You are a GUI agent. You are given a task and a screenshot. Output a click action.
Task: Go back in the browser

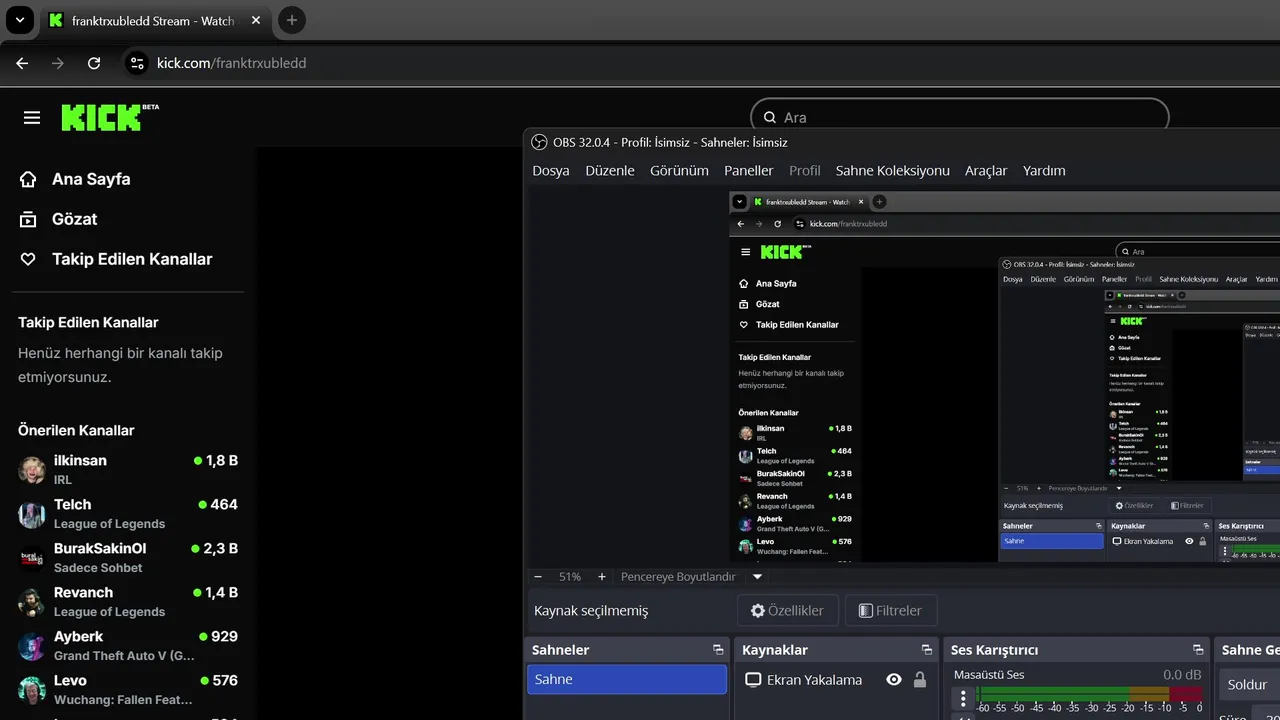[22, 63]
